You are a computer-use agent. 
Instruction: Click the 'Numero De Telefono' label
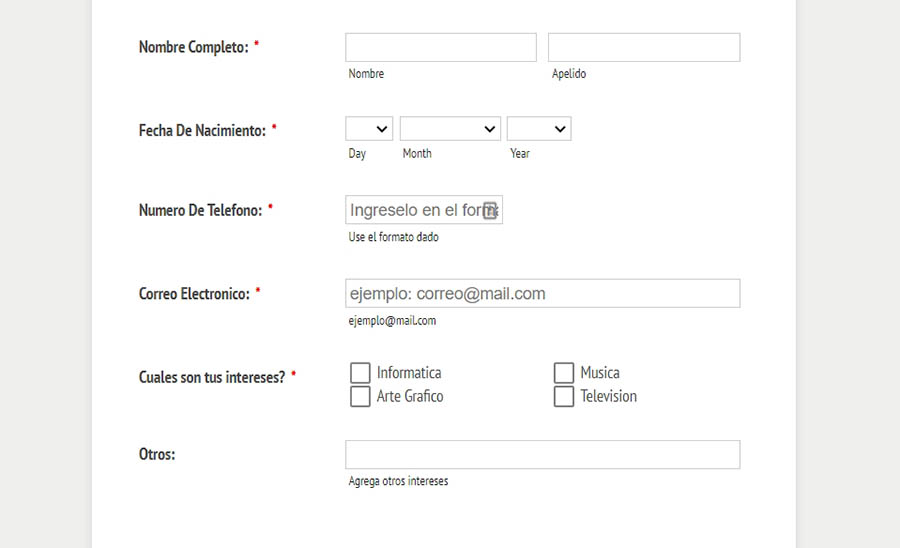[x=200, y=210]
